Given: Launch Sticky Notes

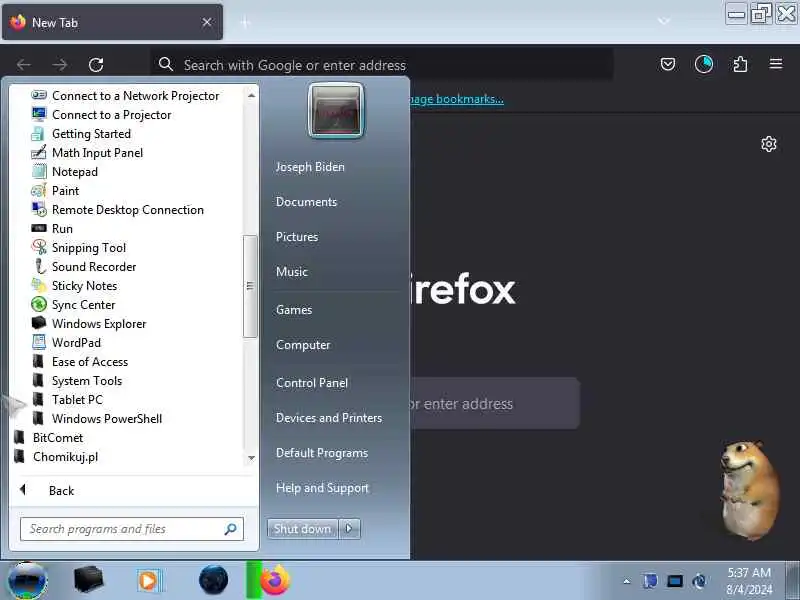Looking at the screenshot, I should point(74,286).
